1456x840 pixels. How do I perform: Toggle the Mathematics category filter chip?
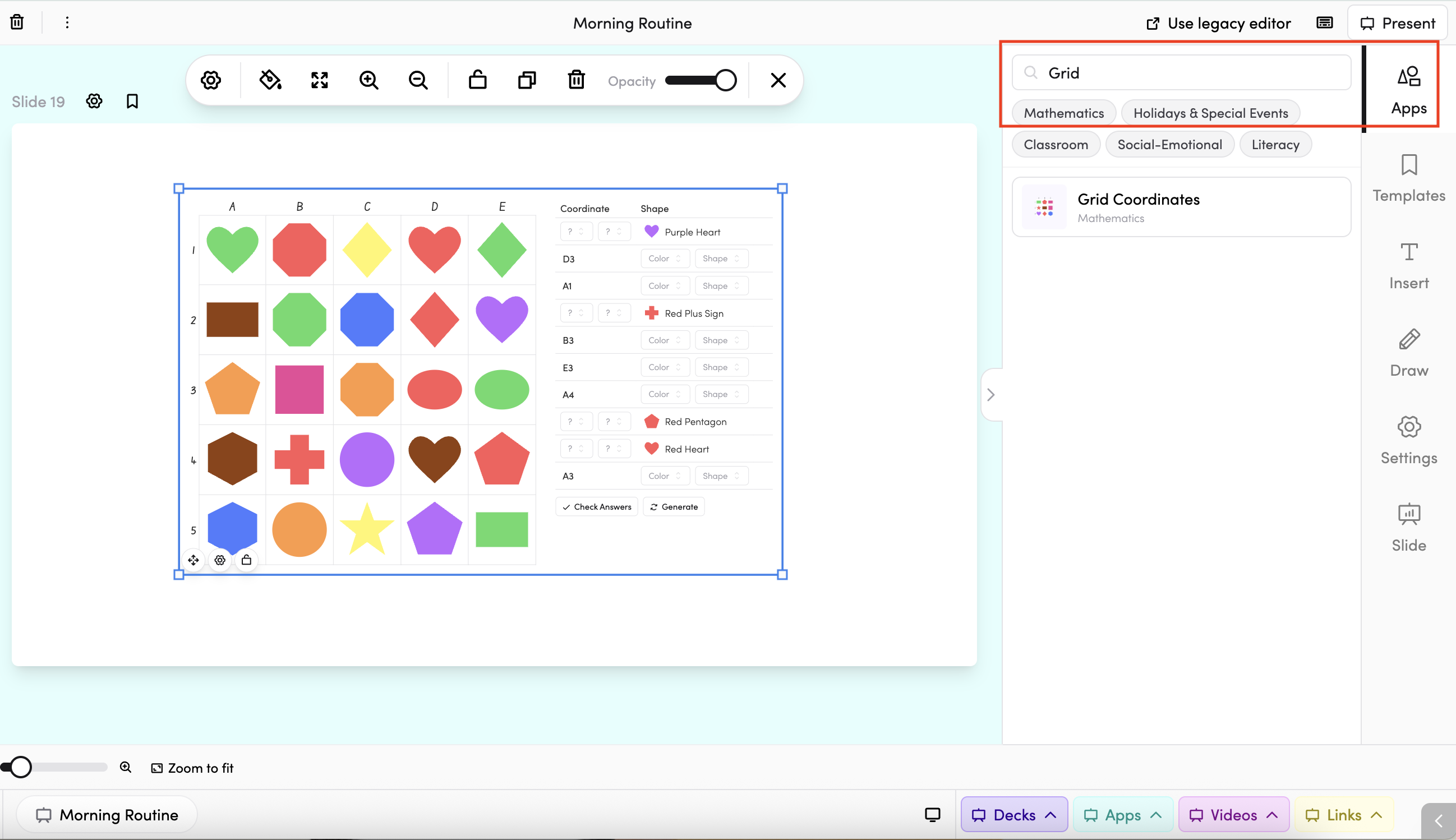(x=1063, y=113)
